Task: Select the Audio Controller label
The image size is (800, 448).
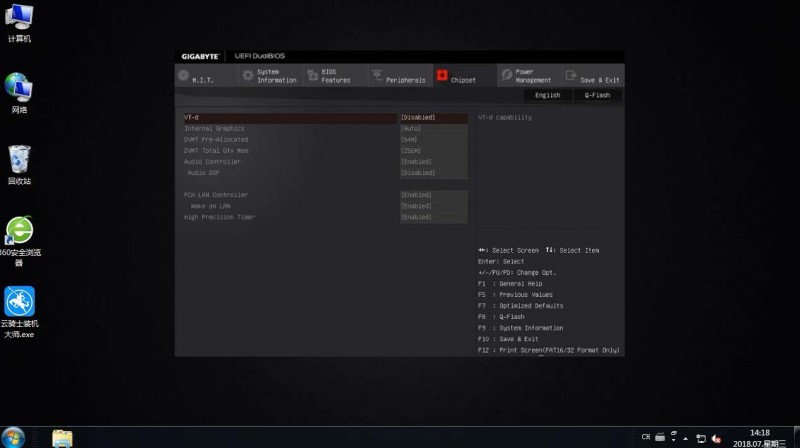Action: click(x=212, y=162)
